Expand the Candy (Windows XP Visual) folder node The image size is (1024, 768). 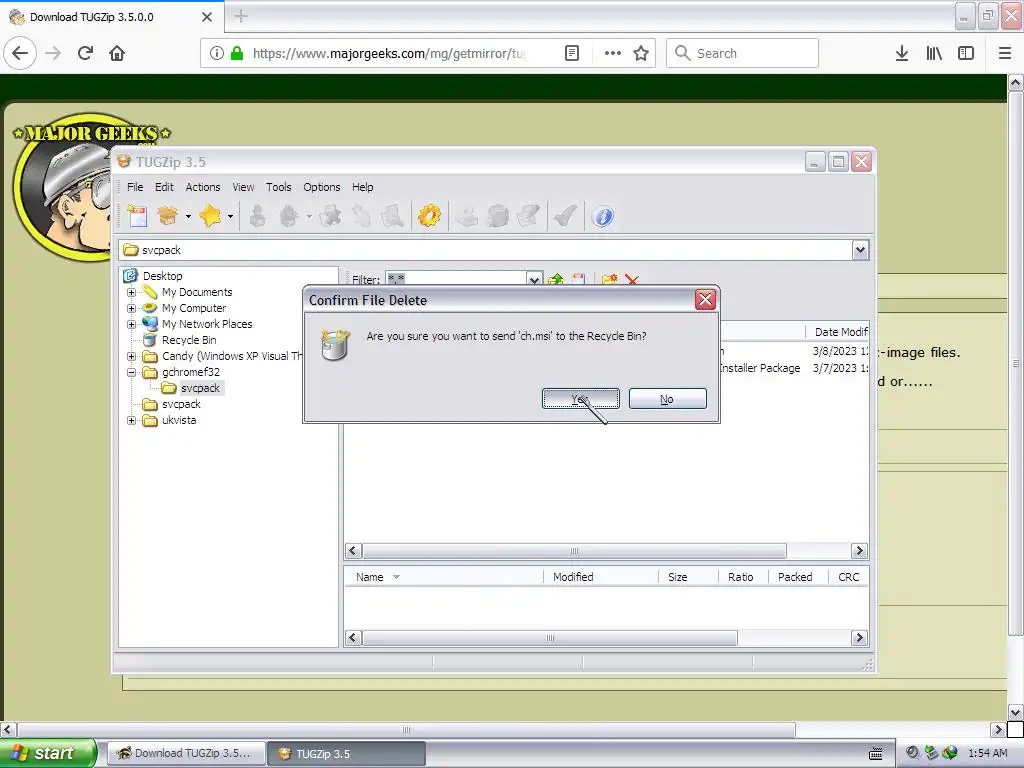(x=131, y=356)
